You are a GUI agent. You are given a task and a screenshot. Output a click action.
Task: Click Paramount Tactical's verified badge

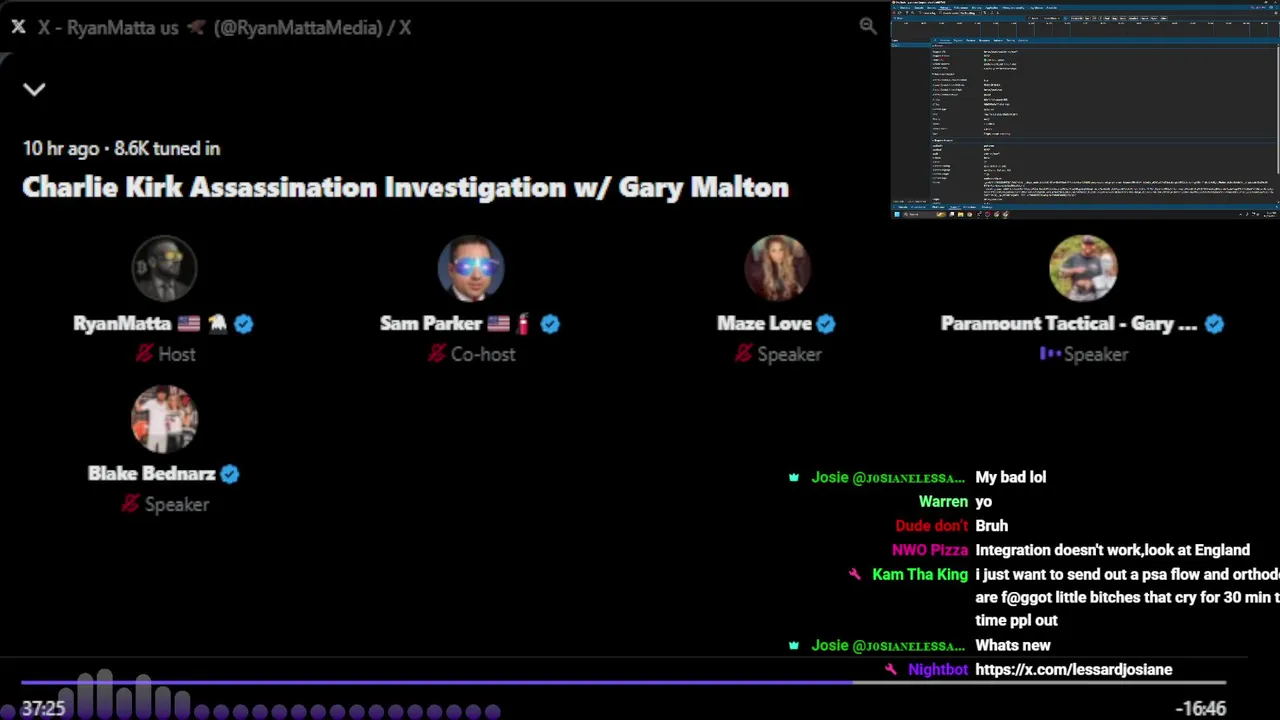pyautogui.click(x=1214, y=323)
